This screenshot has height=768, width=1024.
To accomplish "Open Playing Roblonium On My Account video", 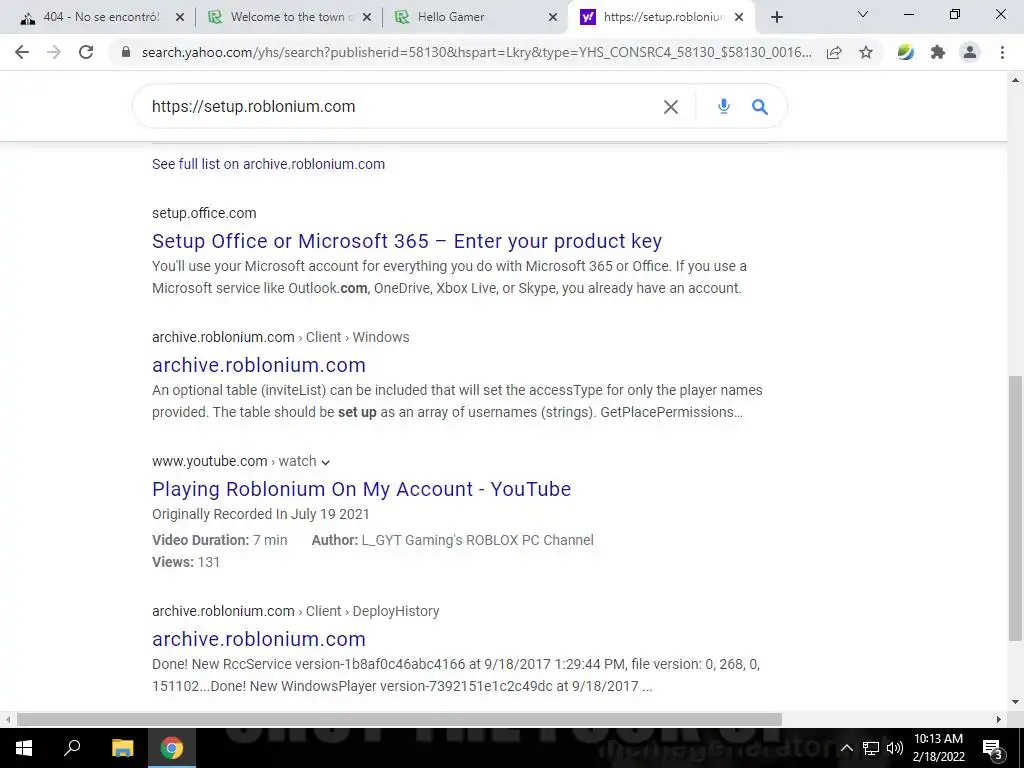I will coord(361,489).
